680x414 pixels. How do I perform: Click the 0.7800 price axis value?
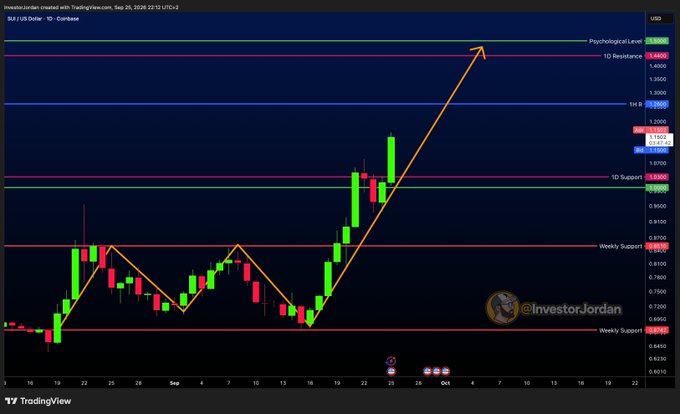pyautogui.click(x=657, y=277)
